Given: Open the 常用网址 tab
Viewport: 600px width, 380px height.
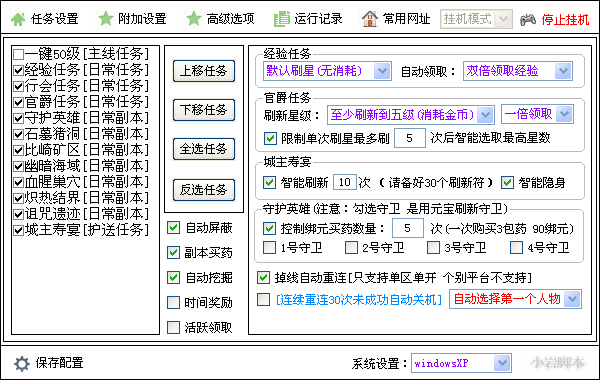Looking at the screenshot, I should coord(406,19).
